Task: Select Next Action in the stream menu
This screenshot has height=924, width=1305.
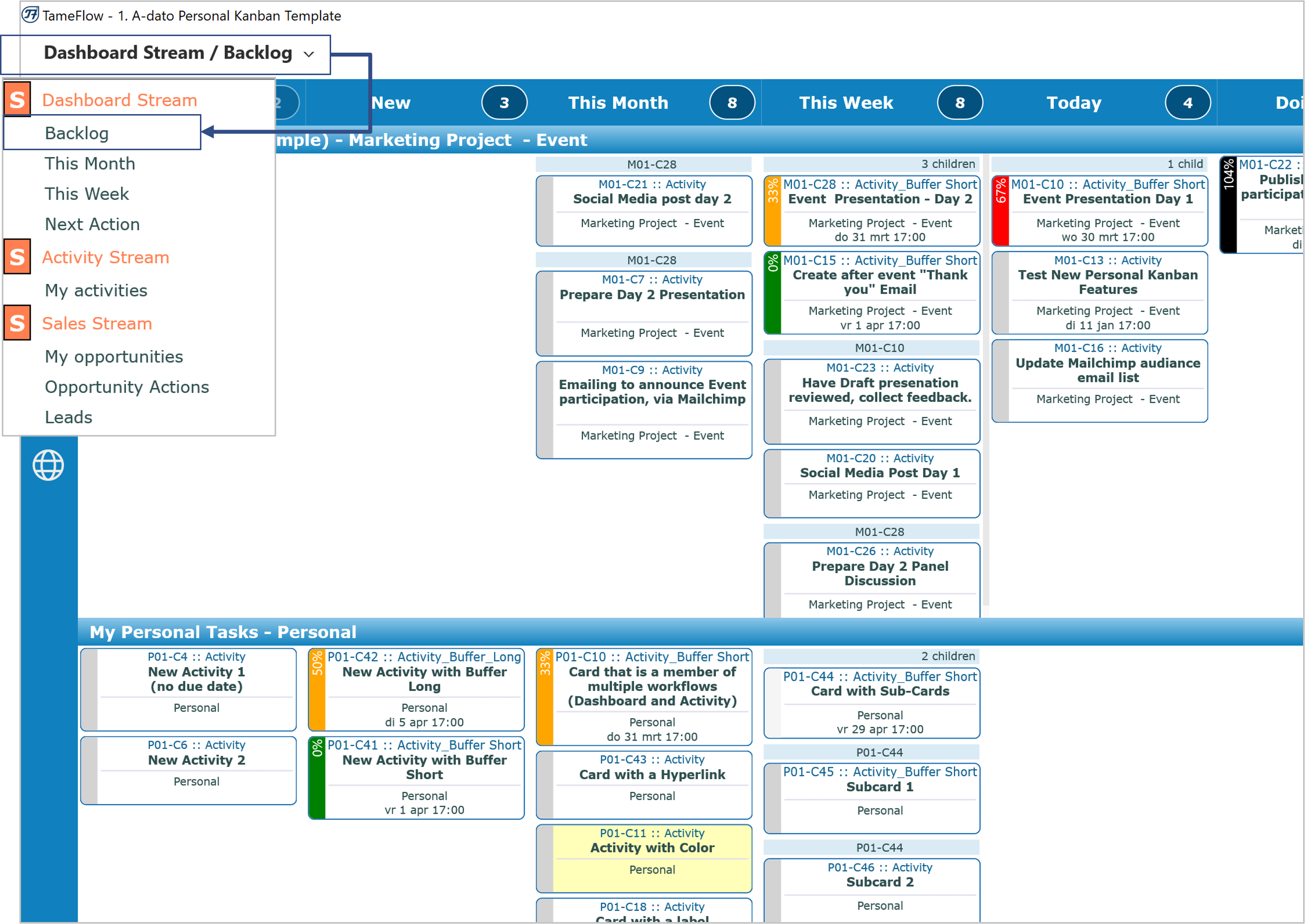Action: click(x=92, y=224)
